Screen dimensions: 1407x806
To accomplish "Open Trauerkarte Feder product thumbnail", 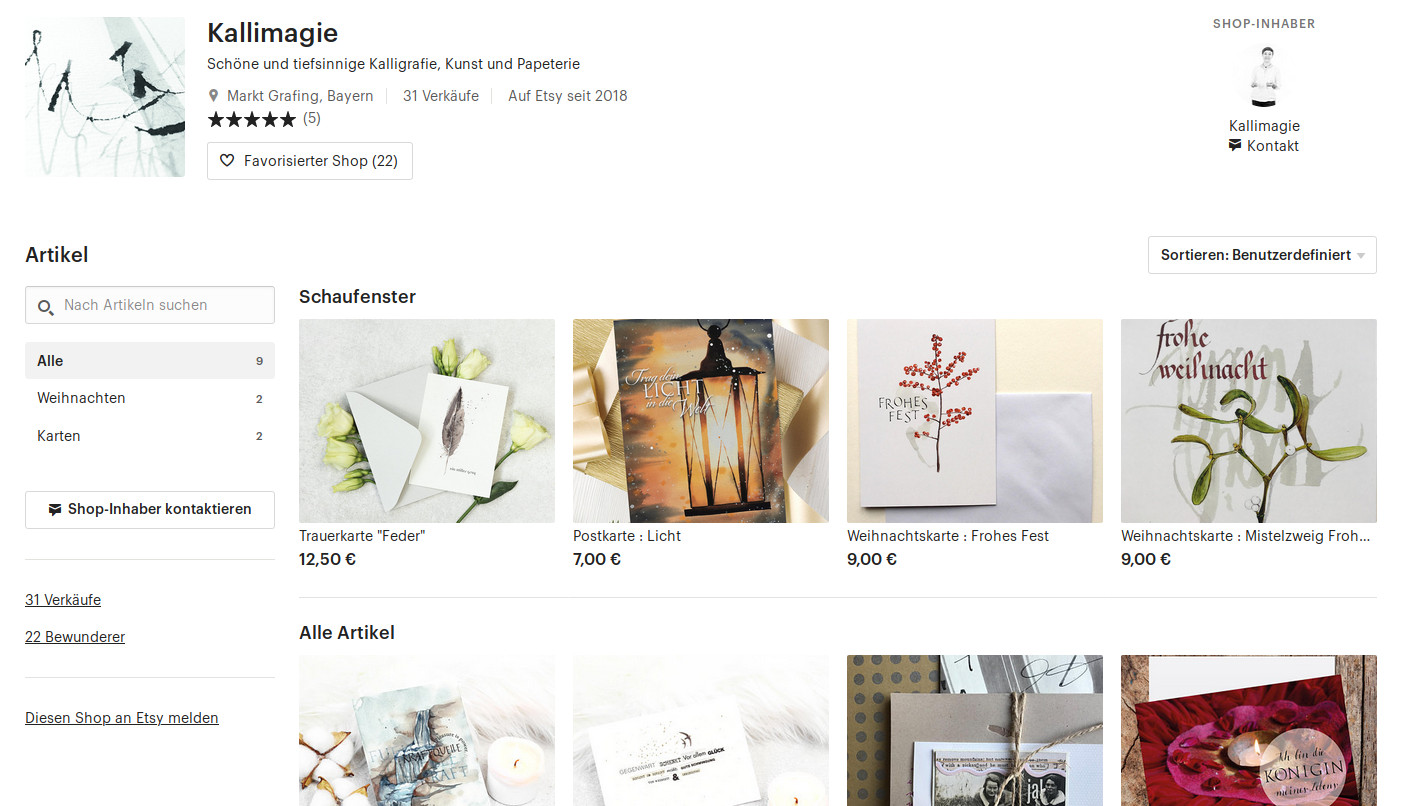I will 427,421.
